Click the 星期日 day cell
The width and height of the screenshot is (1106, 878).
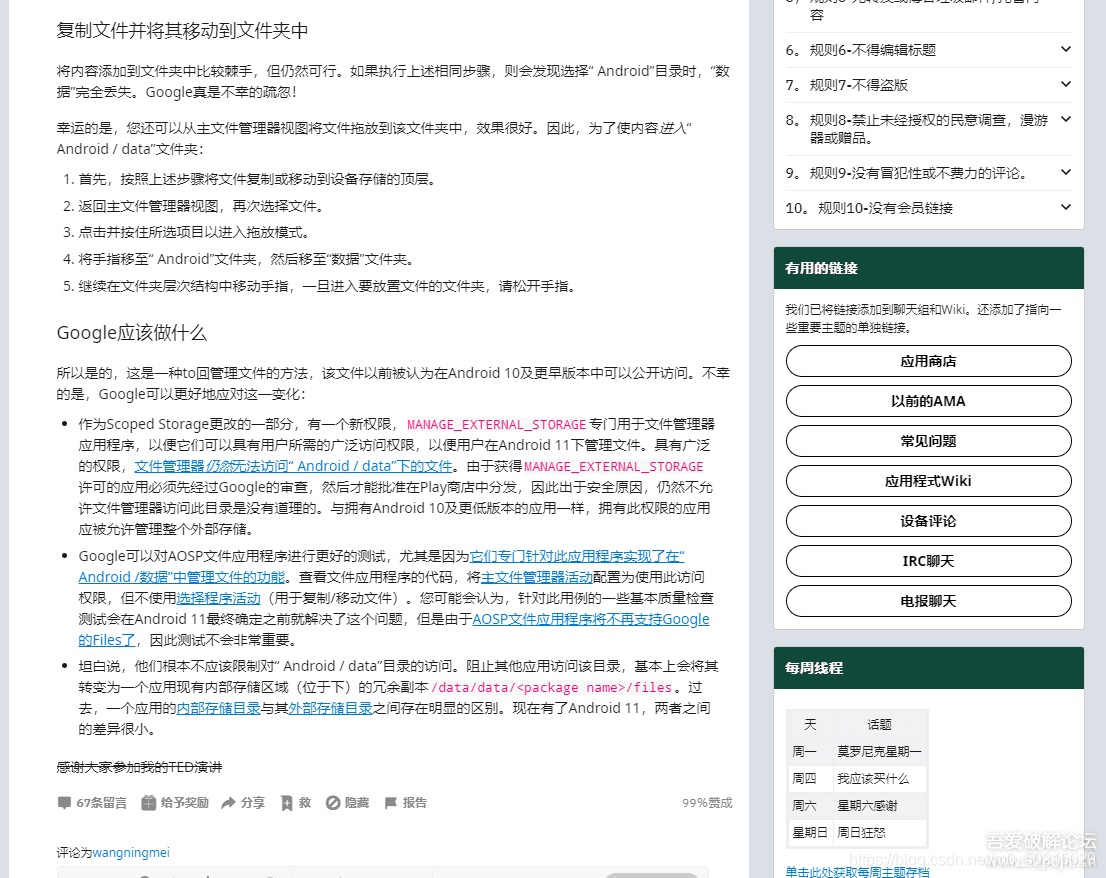coord(810,832)
